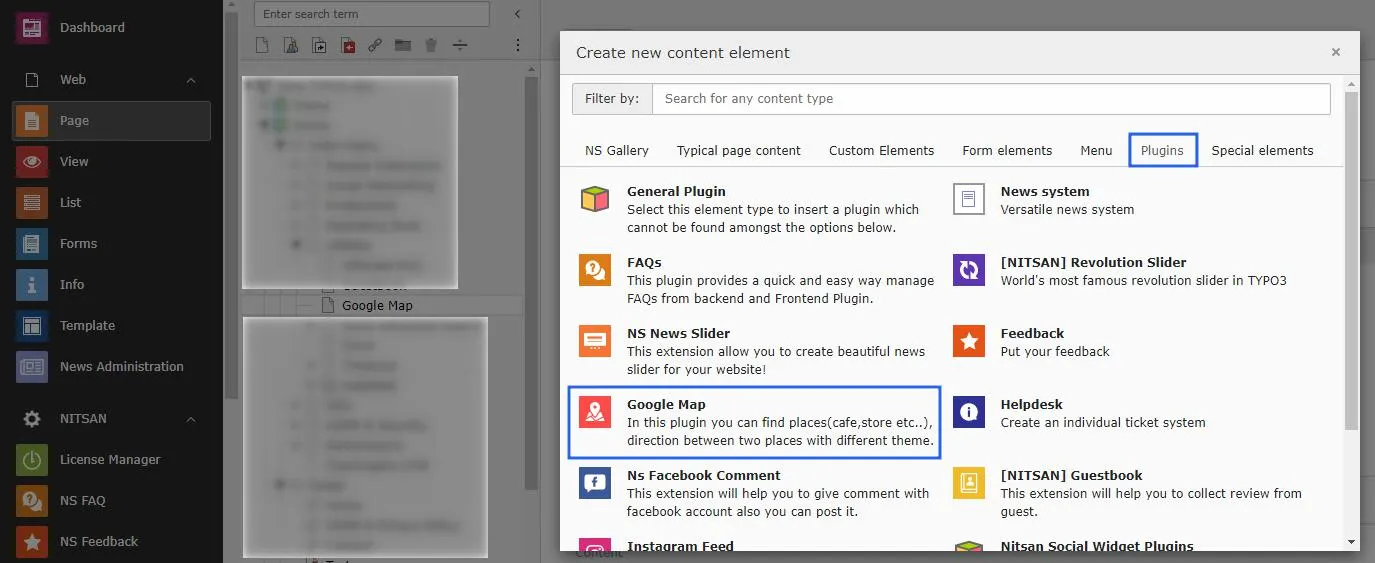This screenshot has width=1375, height=563.
Task: Open the Forms module
Action: (111, 243)
